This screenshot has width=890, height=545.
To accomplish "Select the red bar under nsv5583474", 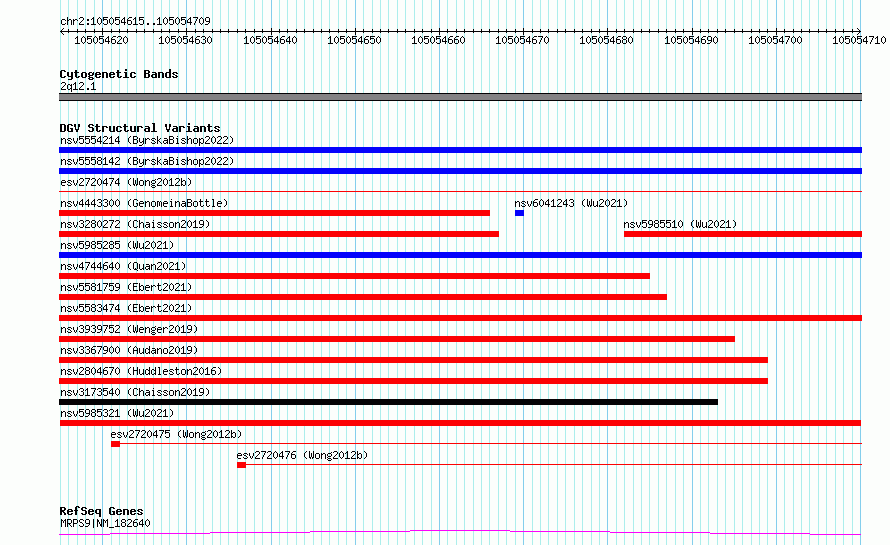I will point(460,318).
